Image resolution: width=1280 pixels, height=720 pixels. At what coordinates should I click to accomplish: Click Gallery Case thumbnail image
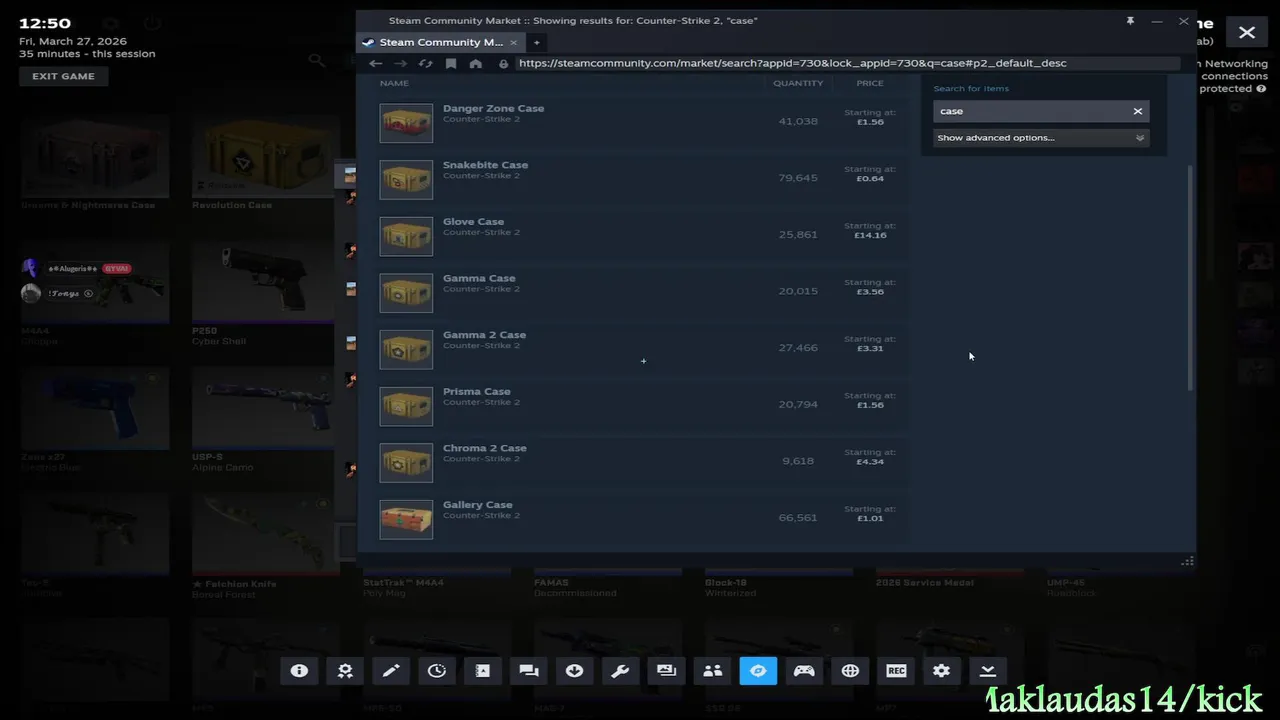pyautogui.click(x=406, y=520)
